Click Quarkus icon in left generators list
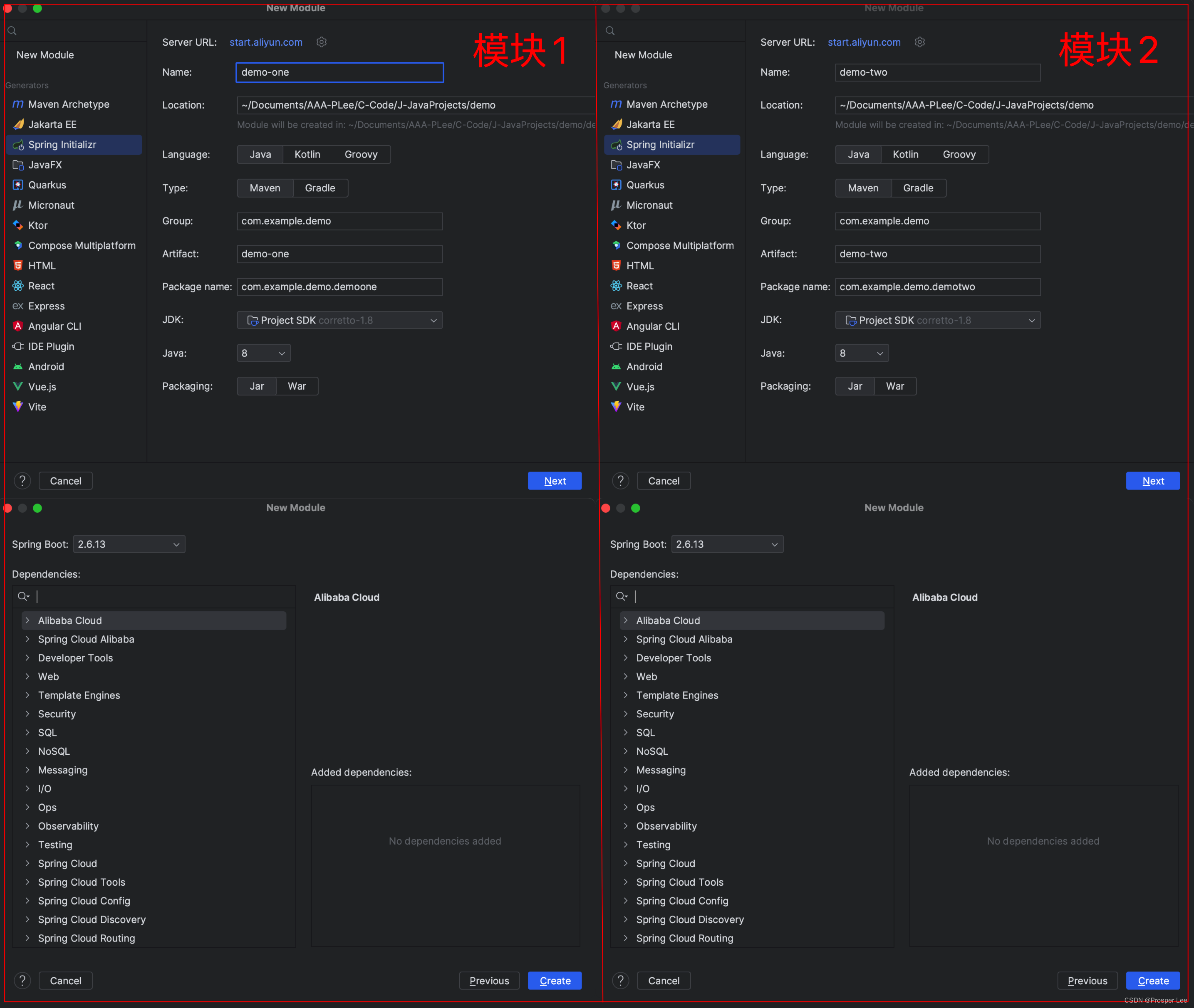The height and width of the screenshot is (1008, 1194). [18, 185]
